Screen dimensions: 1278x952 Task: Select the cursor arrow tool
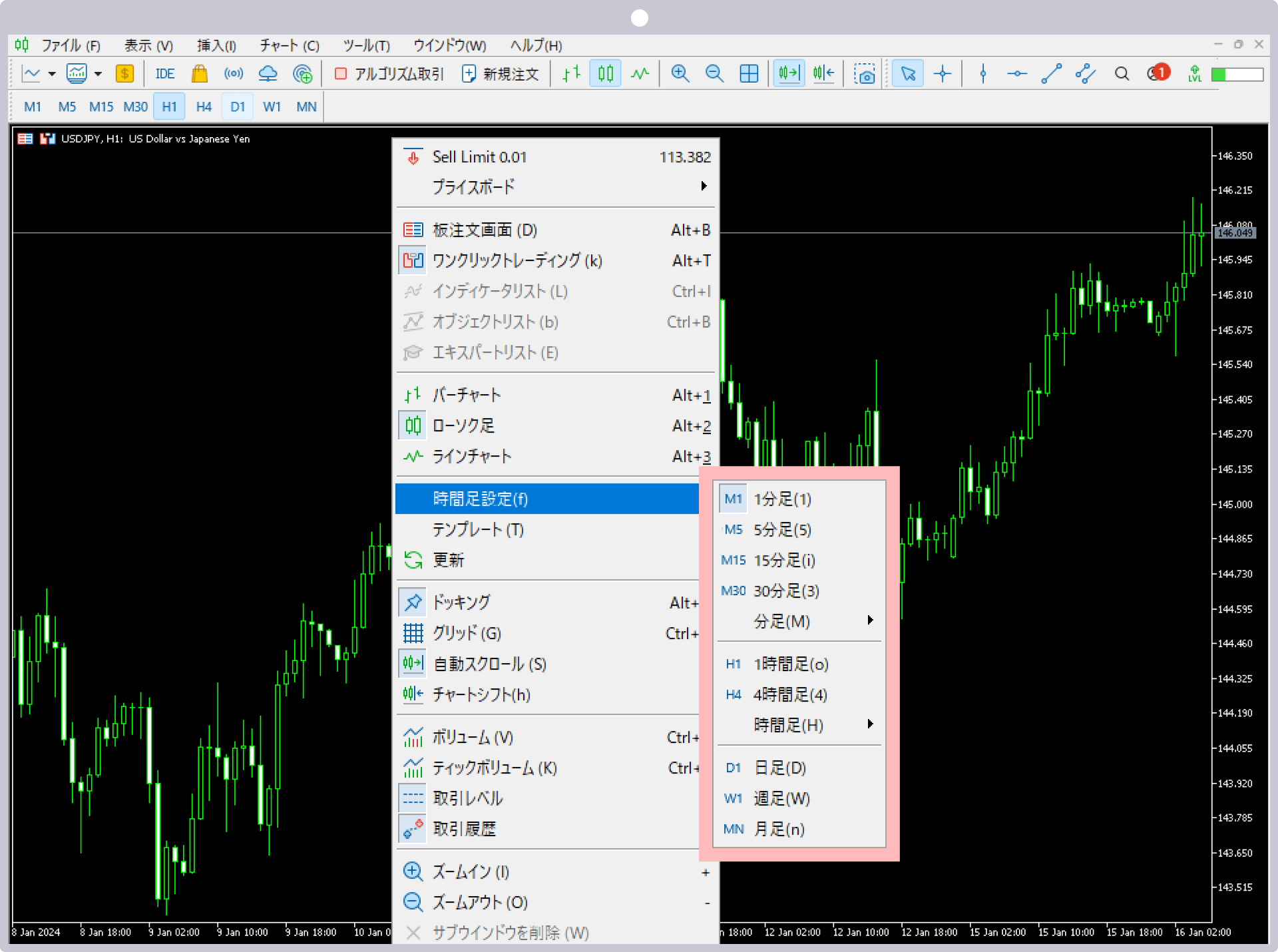point(908,74)
